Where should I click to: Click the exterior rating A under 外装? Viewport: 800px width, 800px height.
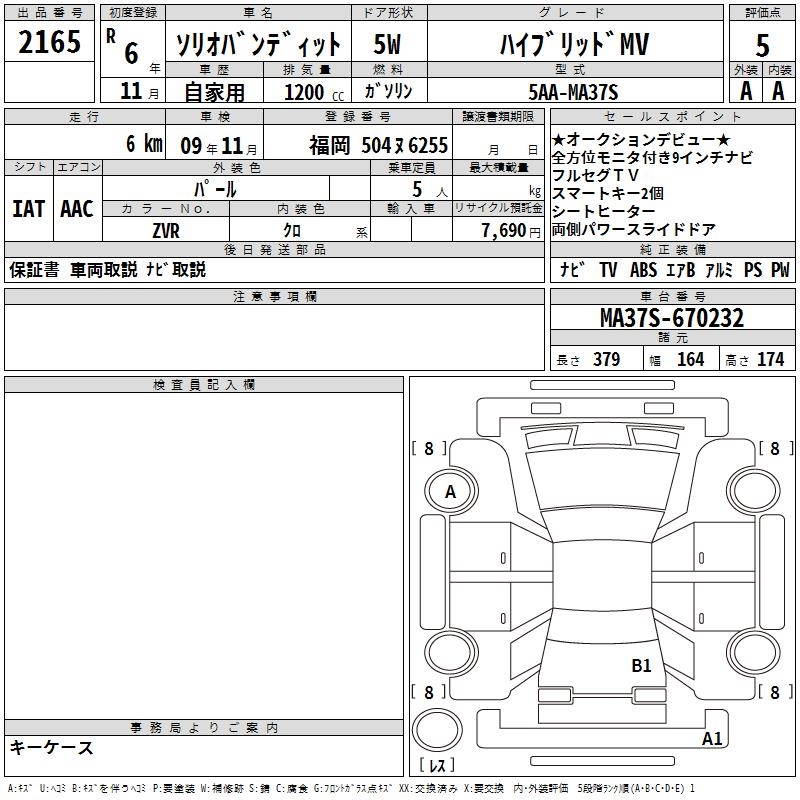click(746, 91)
